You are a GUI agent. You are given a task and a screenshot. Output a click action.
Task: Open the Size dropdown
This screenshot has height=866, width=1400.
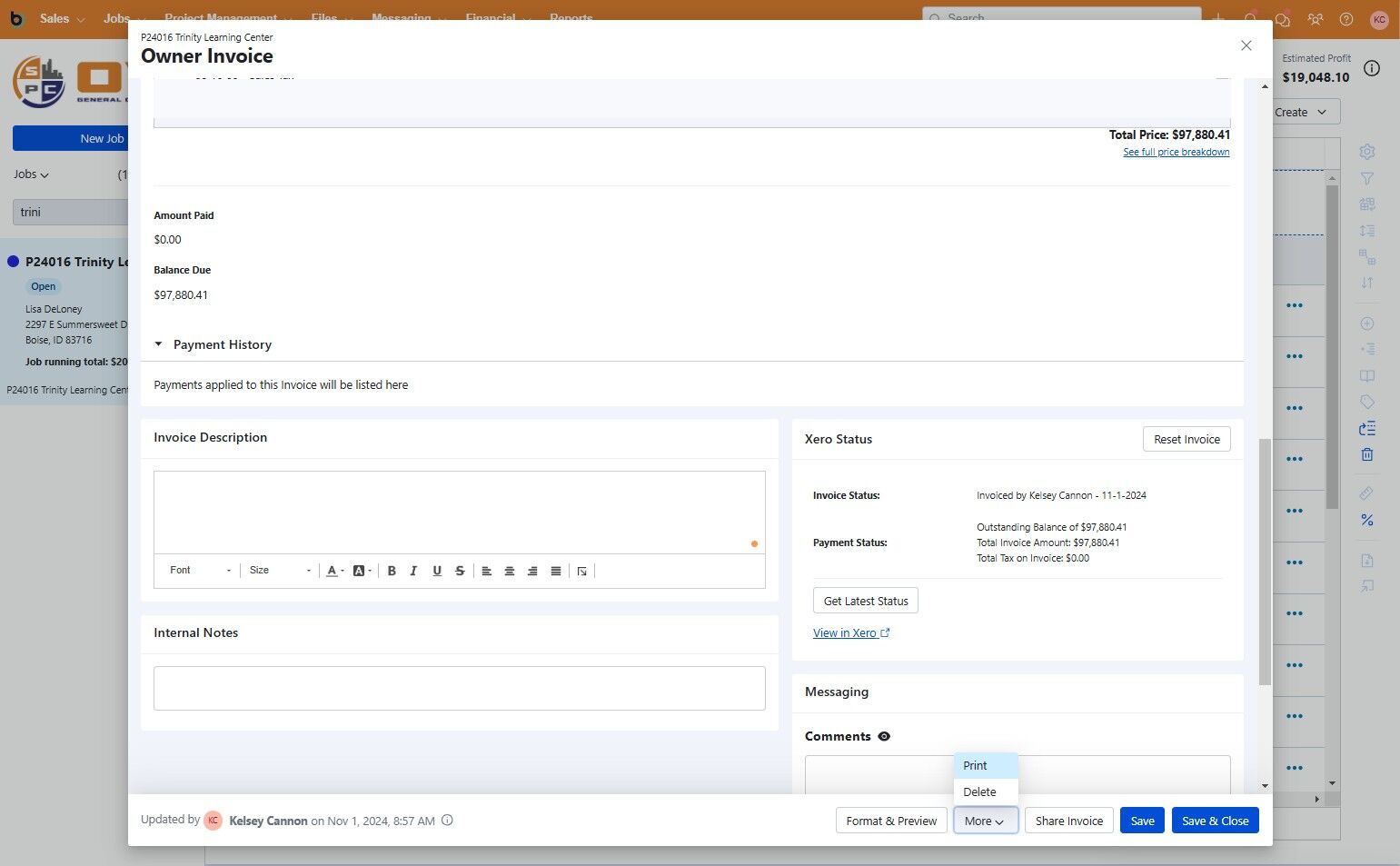(x=280, y=571)
